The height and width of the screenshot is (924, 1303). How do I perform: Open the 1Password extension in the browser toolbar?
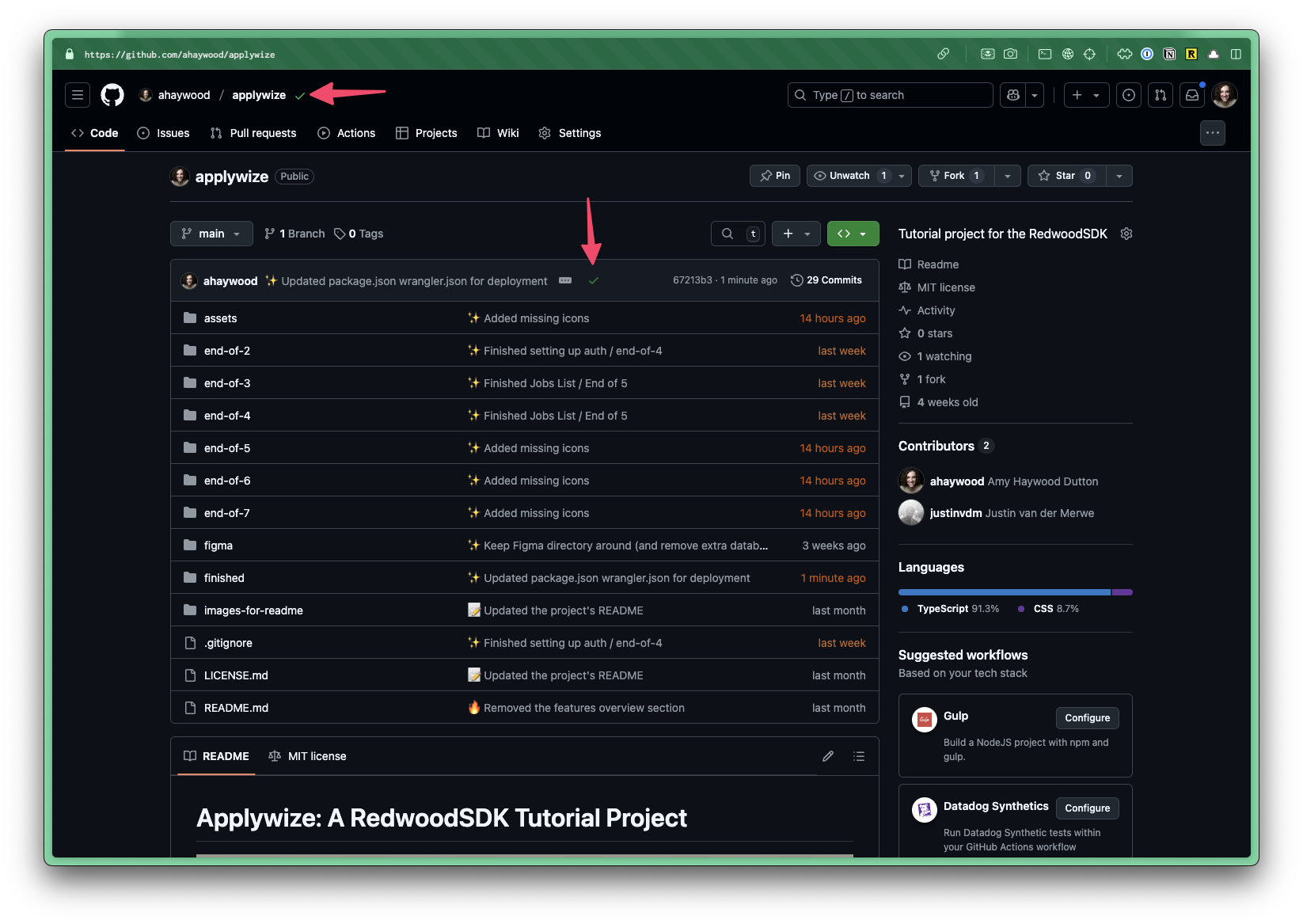pyautogui.click(x=1146, y=54)
